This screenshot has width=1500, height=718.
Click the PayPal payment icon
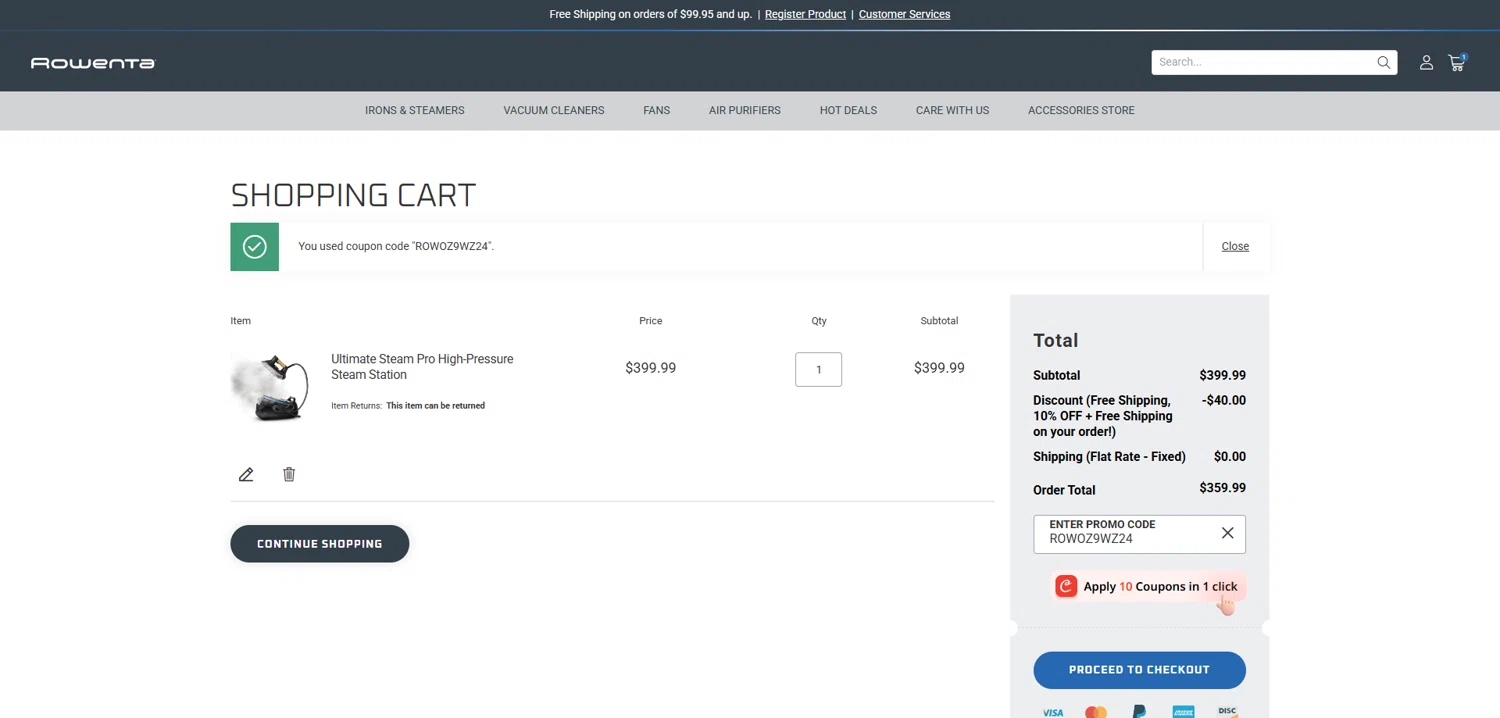point(1139,712)
